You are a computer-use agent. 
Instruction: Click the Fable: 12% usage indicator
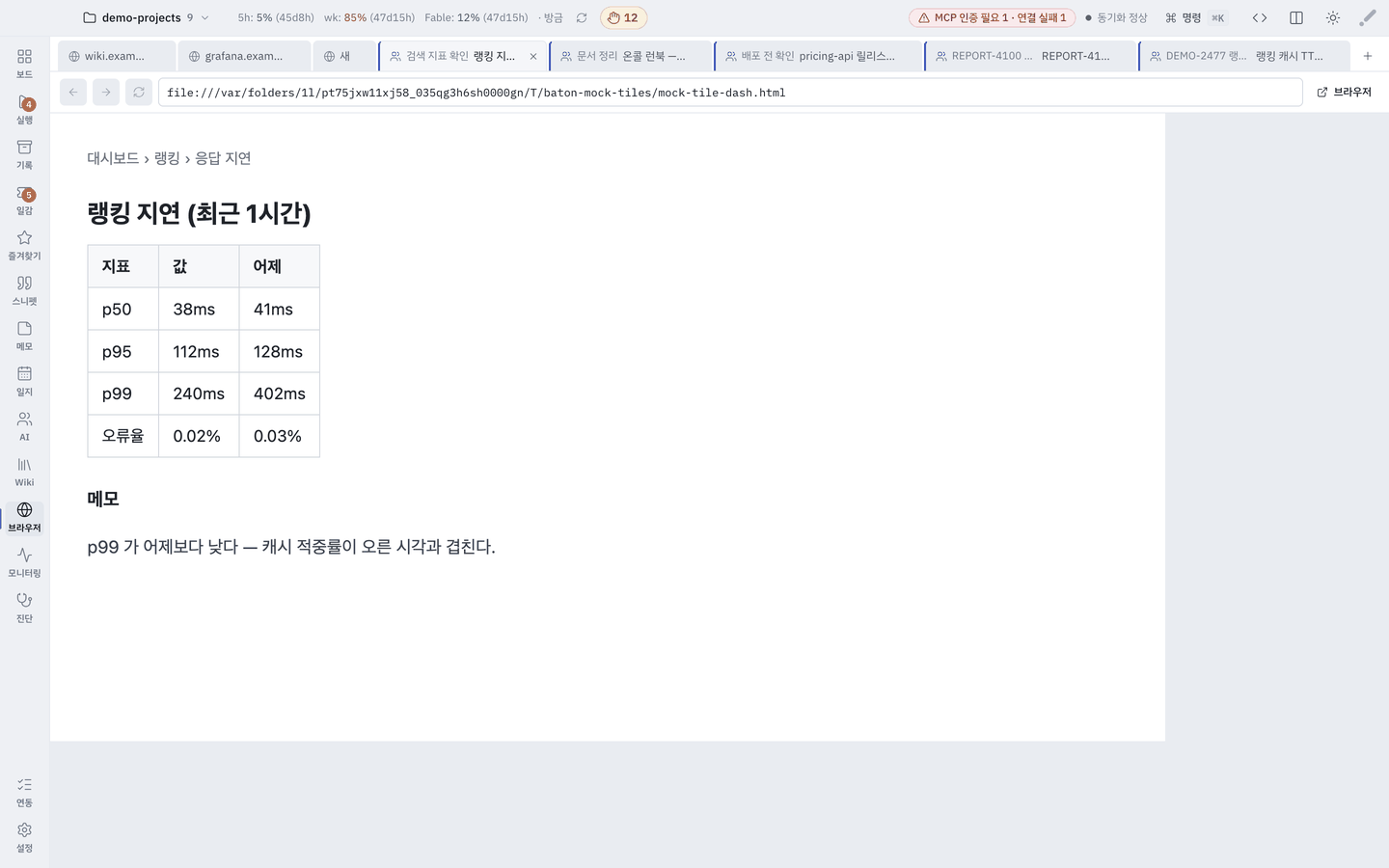click(477, 17)
